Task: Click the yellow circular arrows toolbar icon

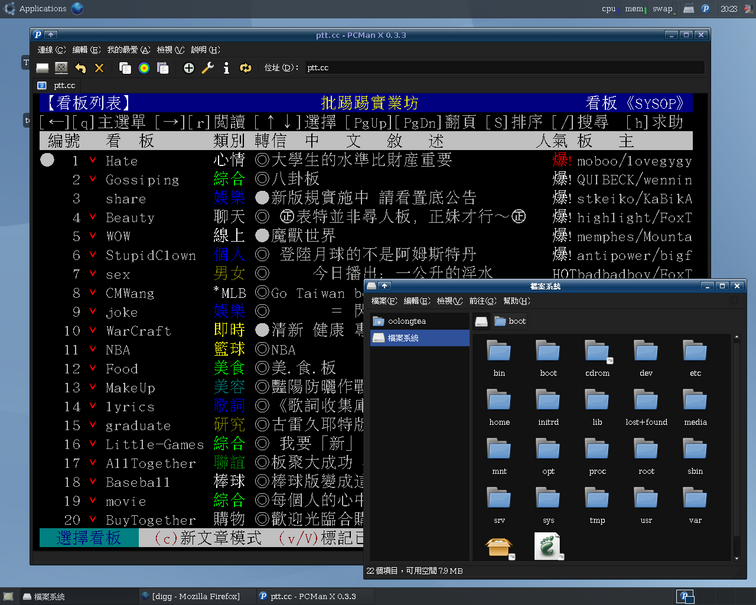Action: click(x=245, y=68)
